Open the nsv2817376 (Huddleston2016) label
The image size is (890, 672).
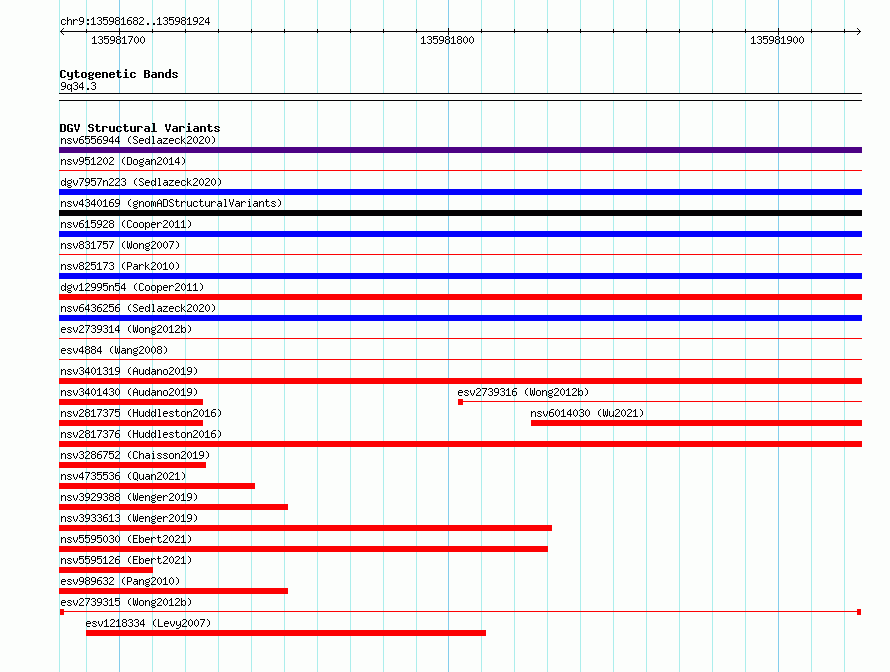[141, 434]
